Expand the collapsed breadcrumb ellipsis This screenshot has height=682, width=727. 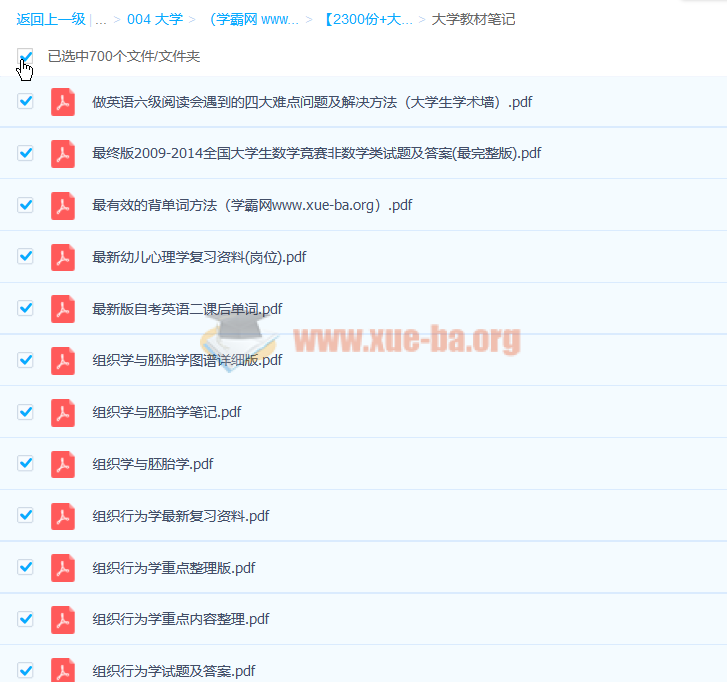point(101,19)
